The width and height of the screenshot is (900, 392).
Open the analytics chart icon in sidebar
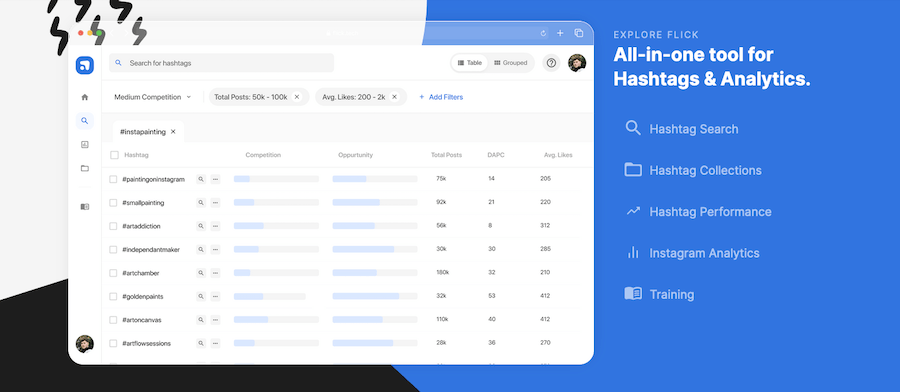pos(85,145)
